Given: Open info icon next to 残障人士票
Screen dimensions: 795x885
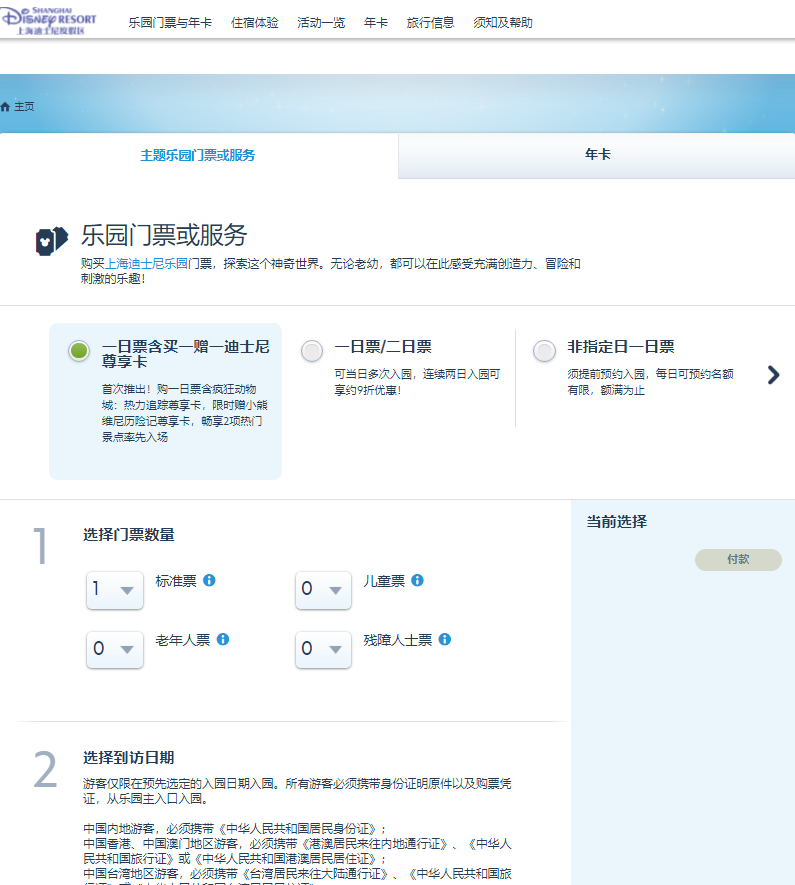Looking at the screenshot, I should (x=445, y=639).
